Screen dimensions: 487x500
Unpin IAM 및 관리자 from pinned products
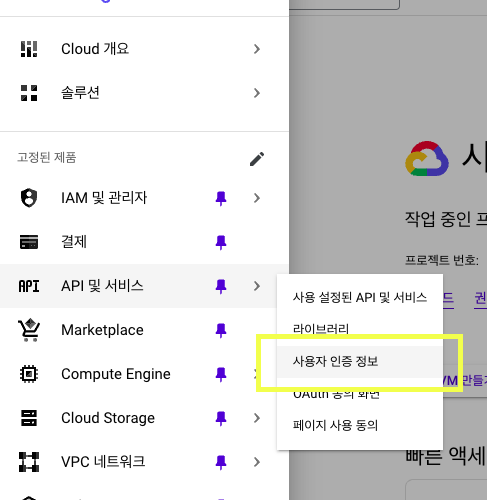coord(221,198)
